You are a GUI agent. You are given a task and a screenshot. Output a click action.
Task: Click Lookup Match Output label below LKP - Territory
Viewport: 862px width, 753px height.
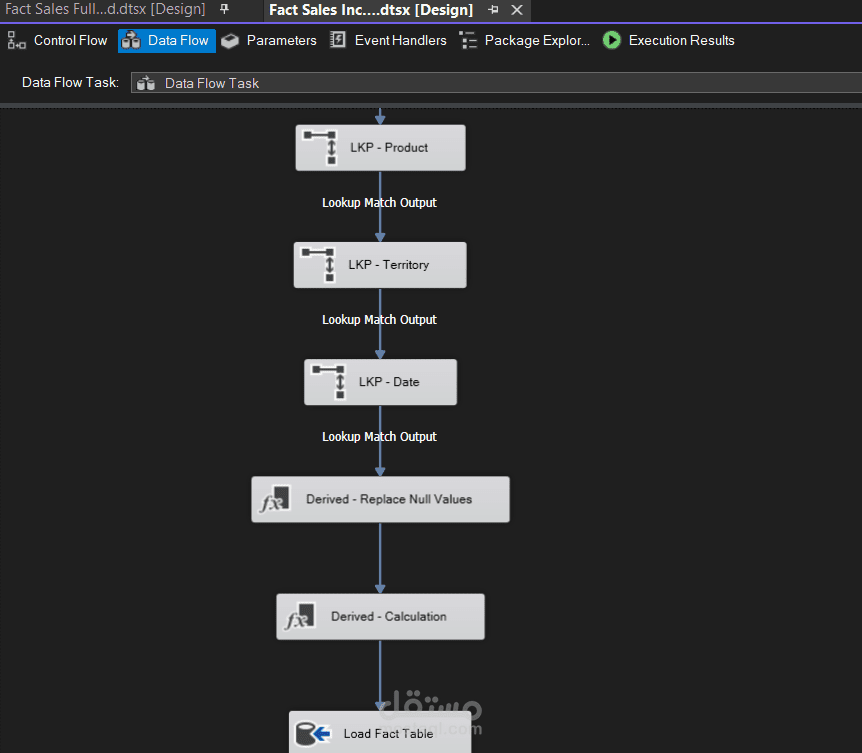point(379,320)
